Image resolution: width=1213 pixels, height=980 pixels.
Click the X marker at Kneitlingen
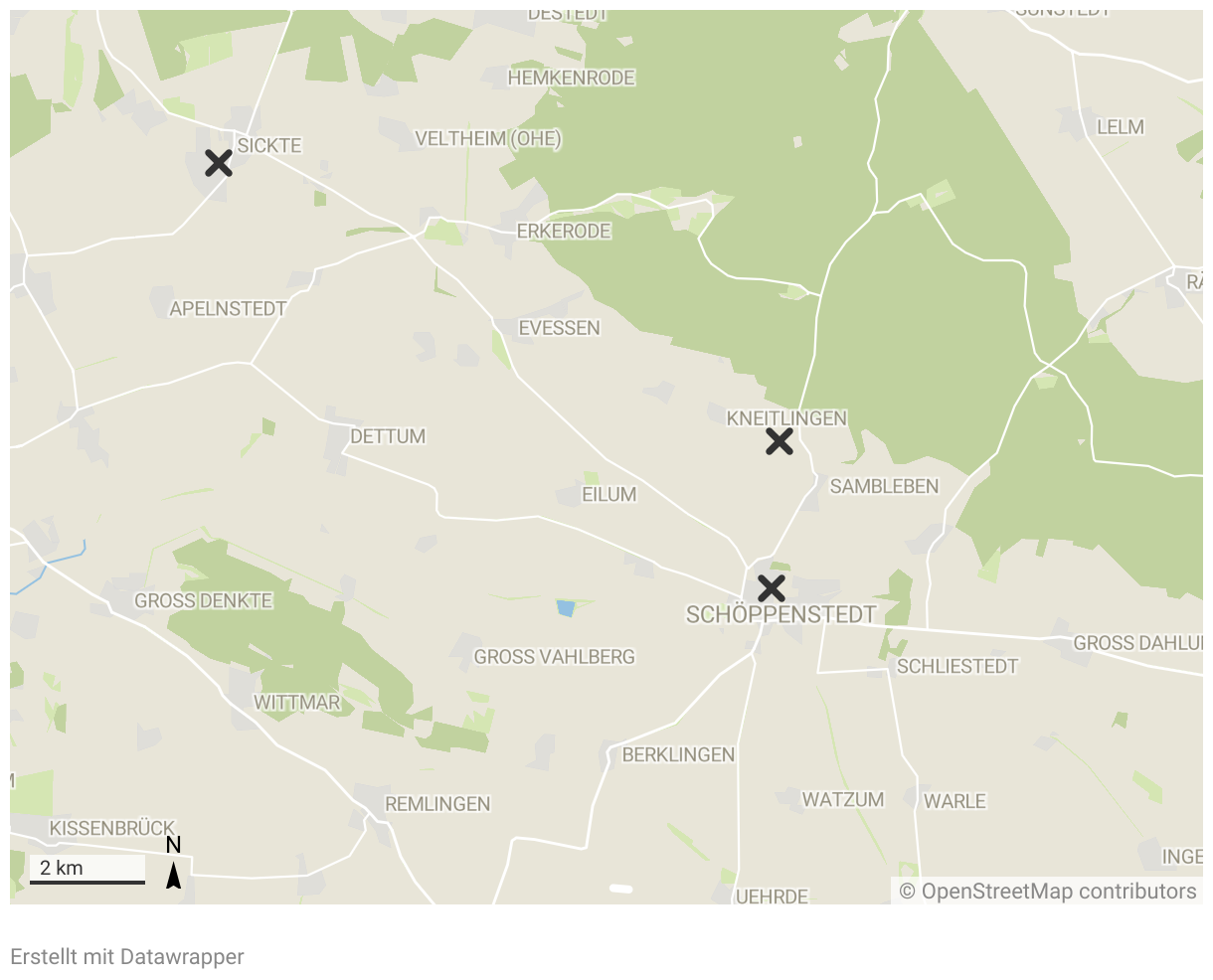coord(780,441)
